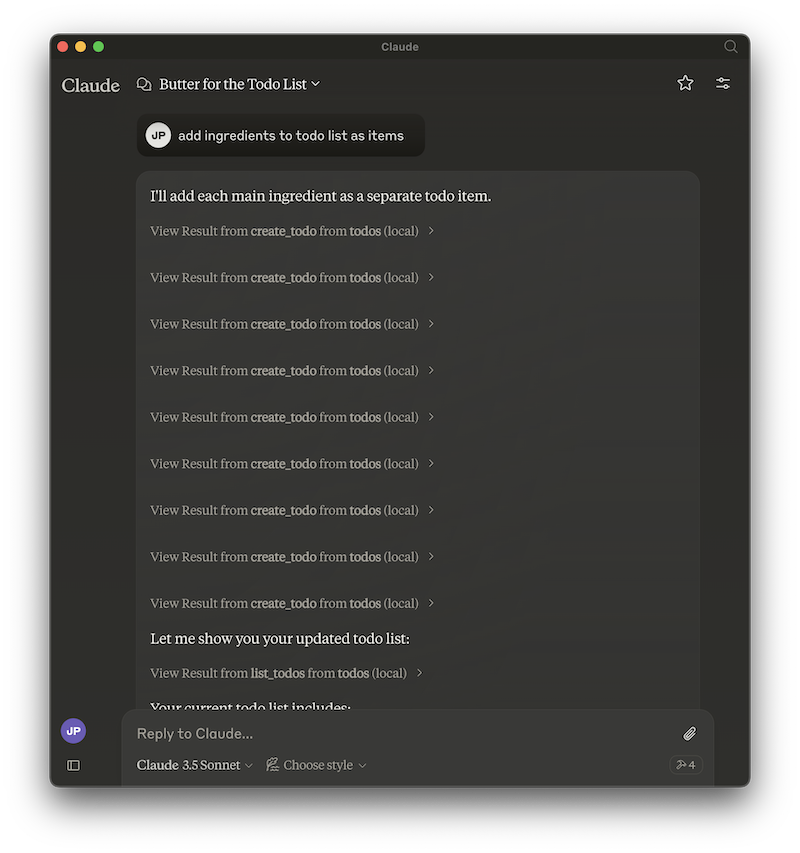This screenshot has width=800, height=853.
Task: Open conversation settings via the sliders icon
Action: [723, 83]
